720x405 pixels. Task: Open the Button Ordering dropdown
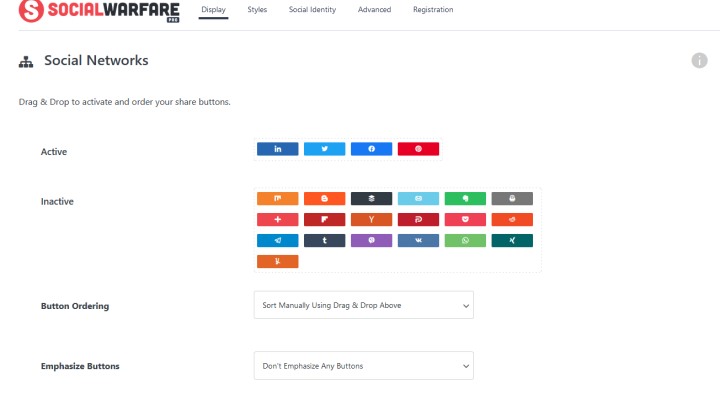point(364,305)
